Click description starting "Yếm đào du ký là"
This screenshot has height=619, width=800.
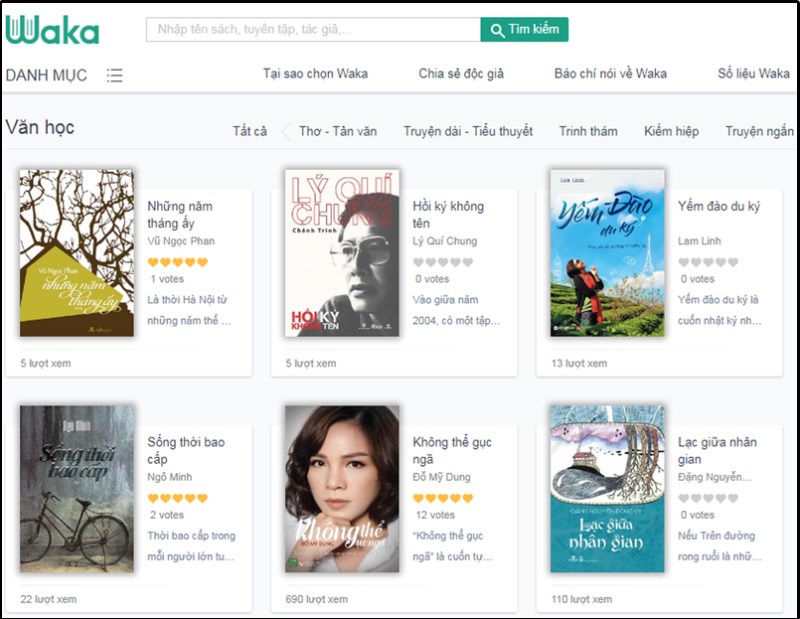(x=719, y=310)
